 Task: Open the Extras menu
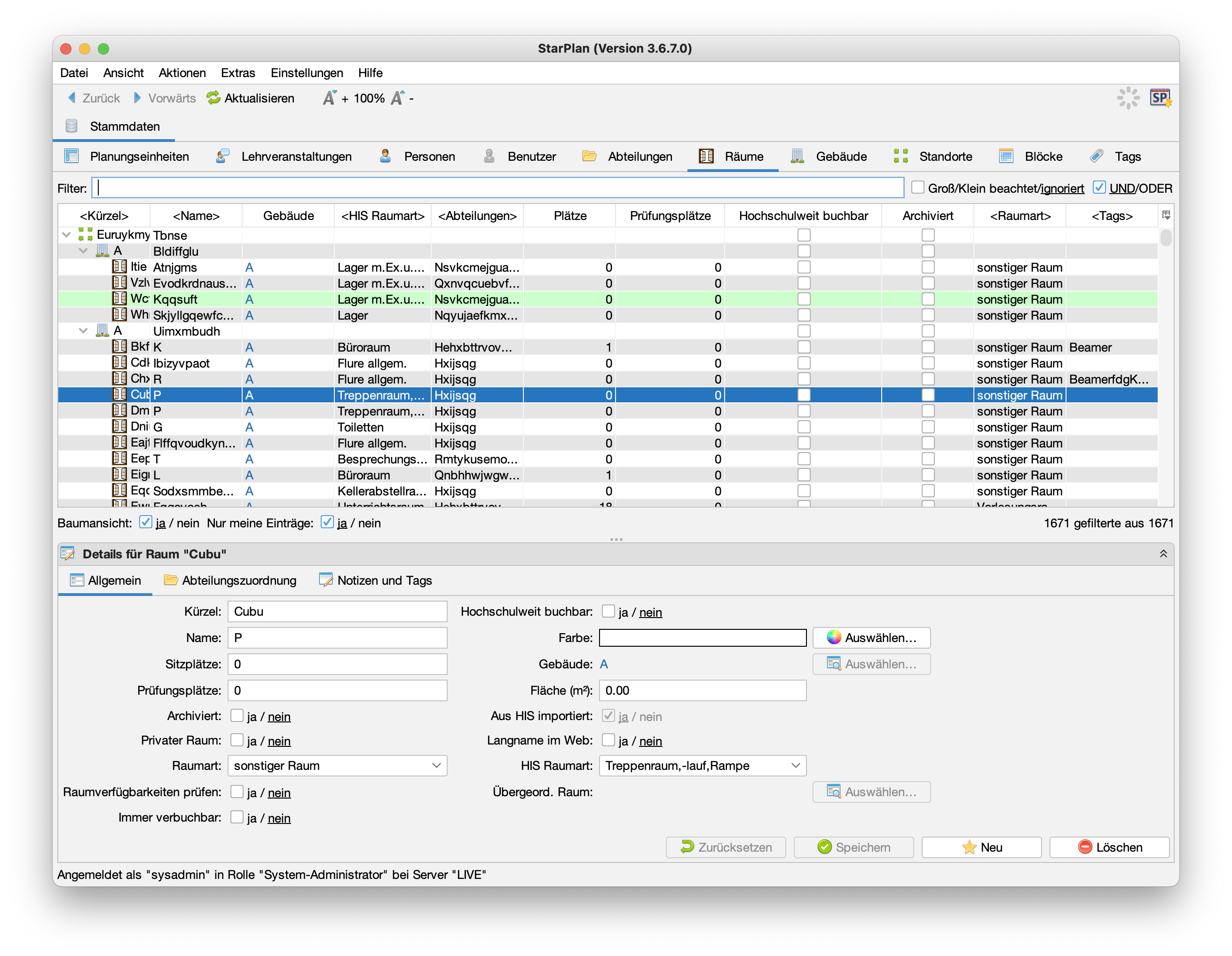(237, 73)
